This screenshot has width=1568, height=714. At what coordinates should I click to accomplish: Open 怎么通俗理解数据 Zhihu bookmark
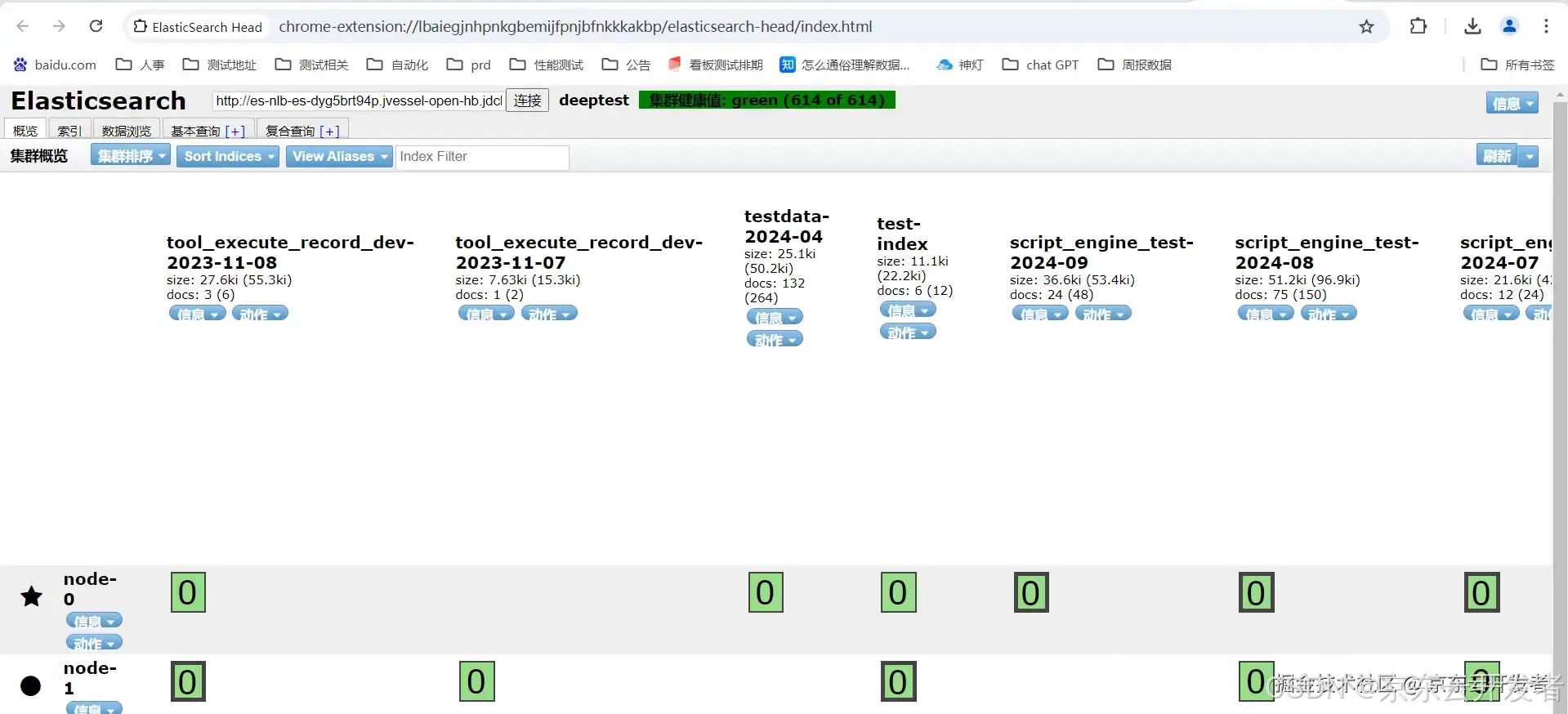pos(845,65)
